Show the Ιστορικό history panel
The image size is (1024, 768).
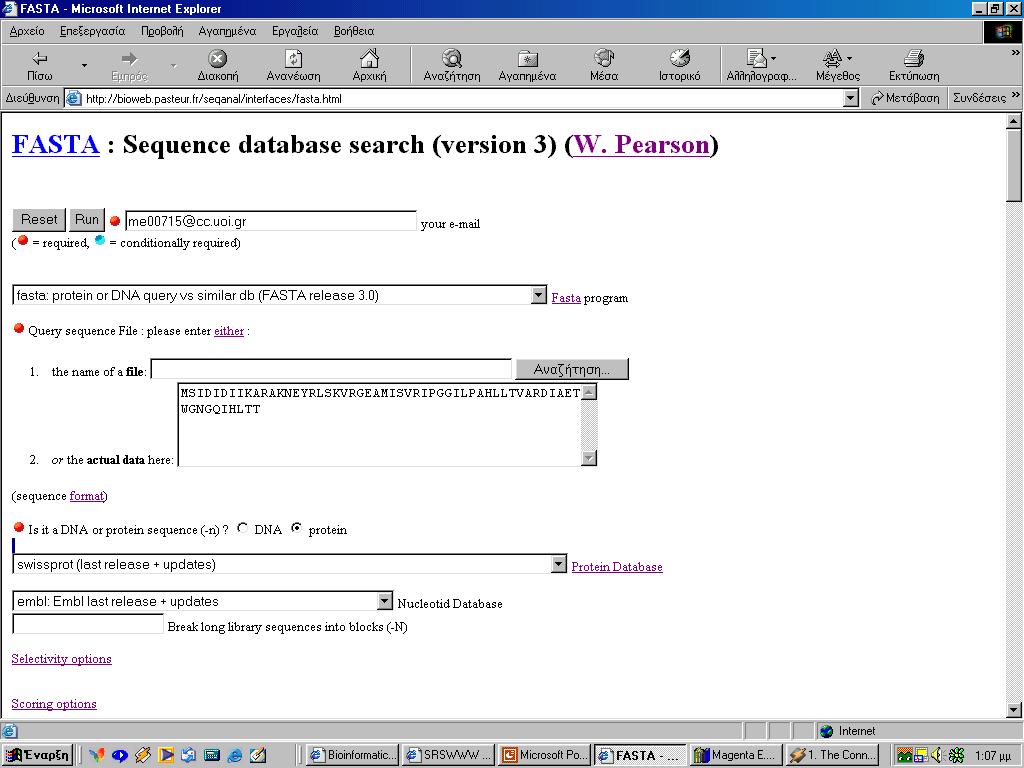tap(679, 66)
